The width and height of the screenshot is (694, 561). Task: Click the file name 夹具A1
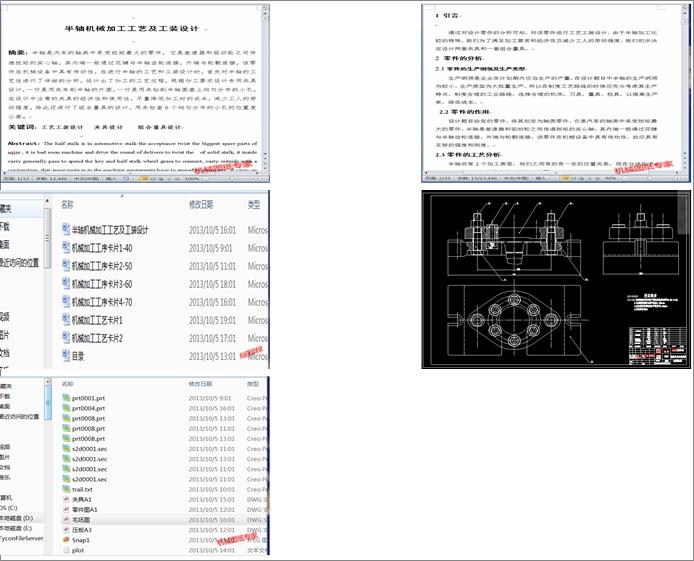click(82, 500)
